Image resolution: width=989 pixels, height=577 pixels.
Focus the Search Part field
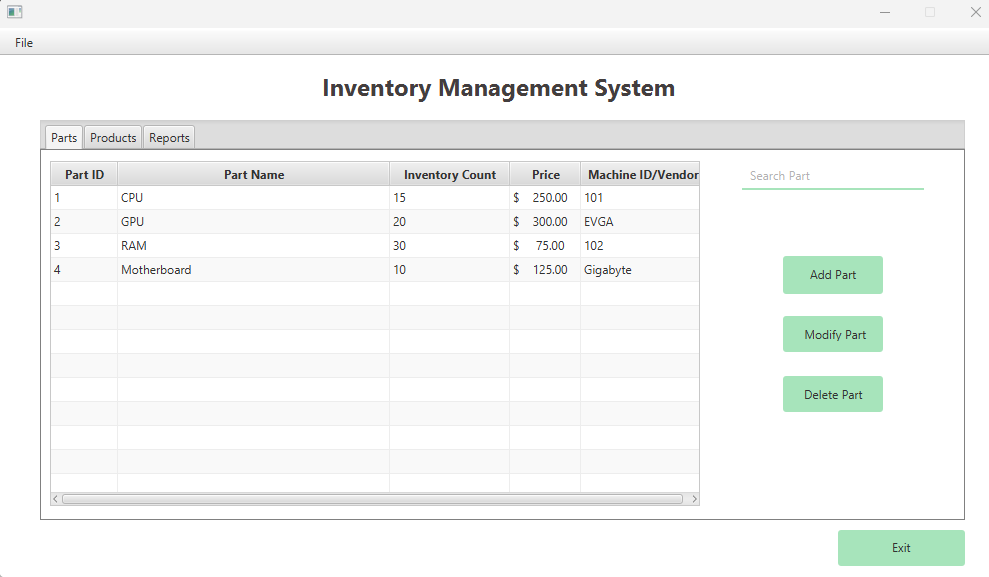coord(833,176)
